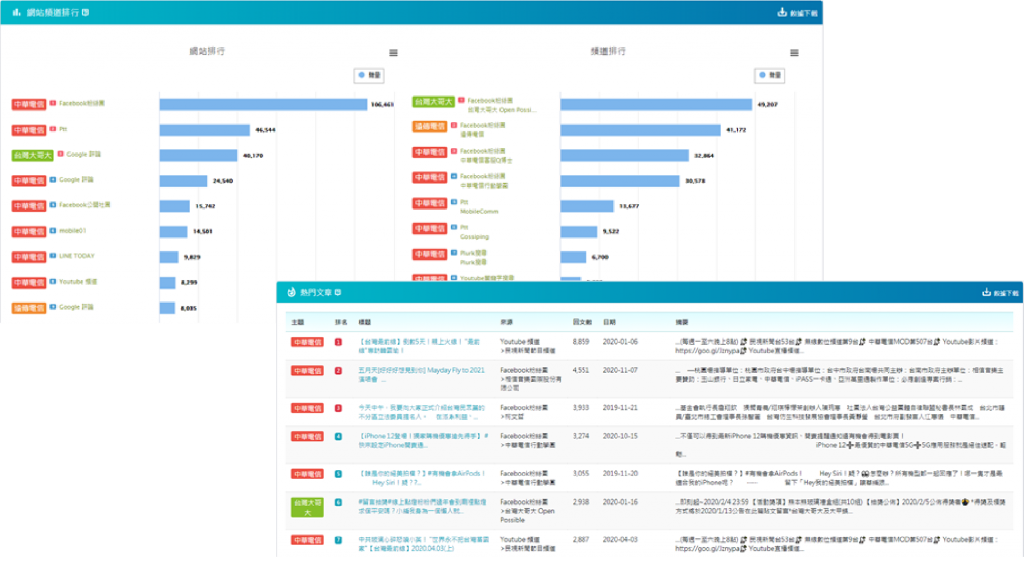Screen dimensions: 1024x561
Task: Open the AirPods Hey Siri article
Action: (x=422, y=478)
